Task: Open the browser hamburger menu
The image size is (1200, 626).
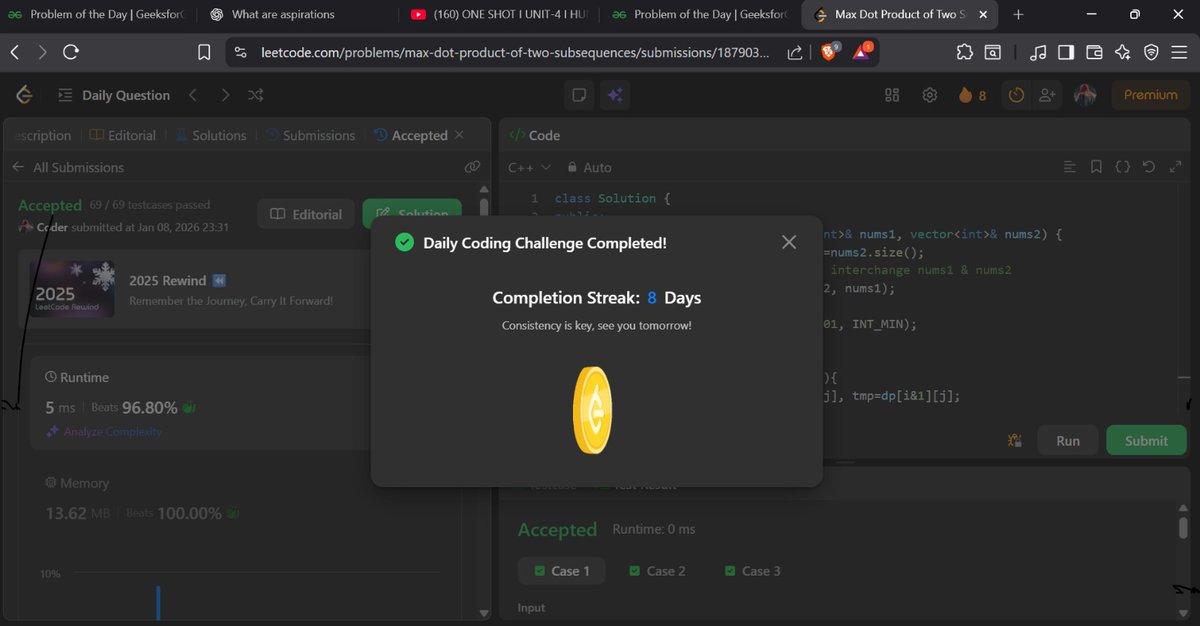Action: coord(1179,52)
